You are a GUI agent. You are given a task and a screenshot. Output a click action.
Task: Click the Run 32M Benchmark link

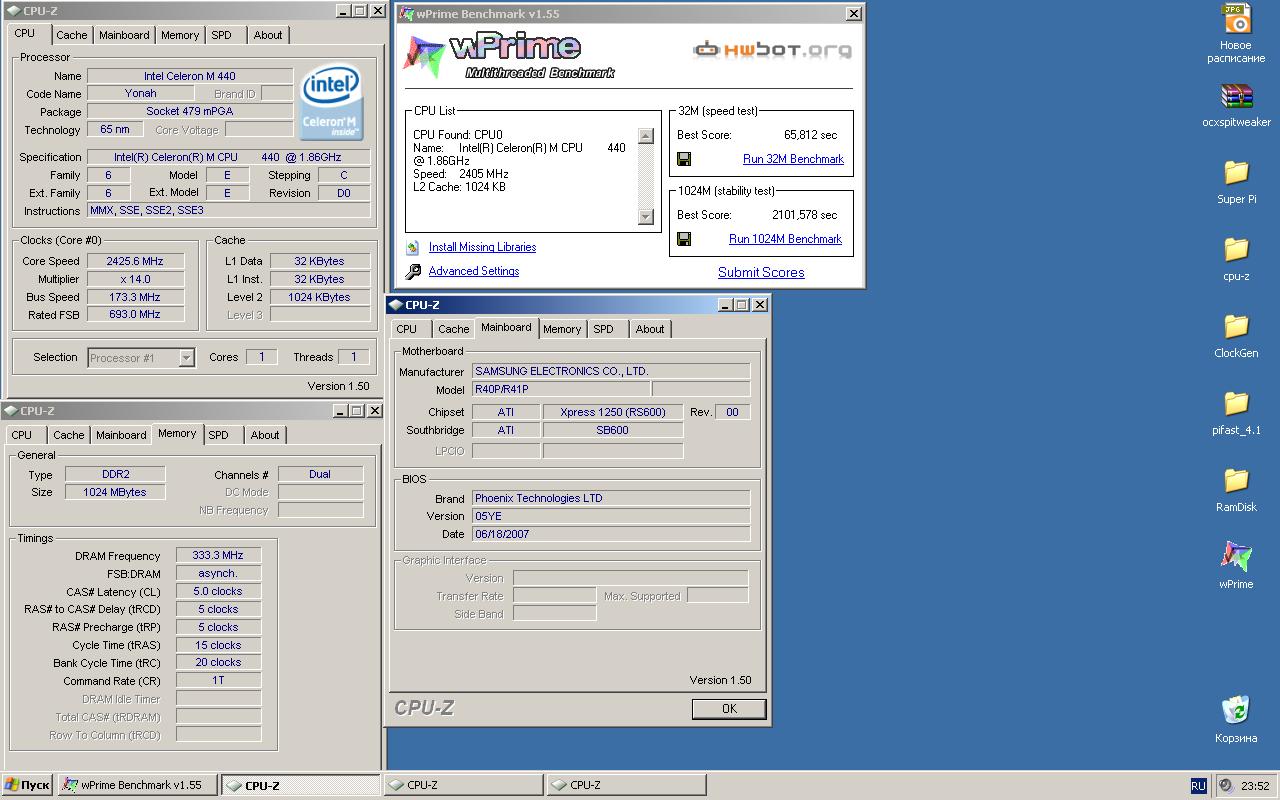click(793, 159)
